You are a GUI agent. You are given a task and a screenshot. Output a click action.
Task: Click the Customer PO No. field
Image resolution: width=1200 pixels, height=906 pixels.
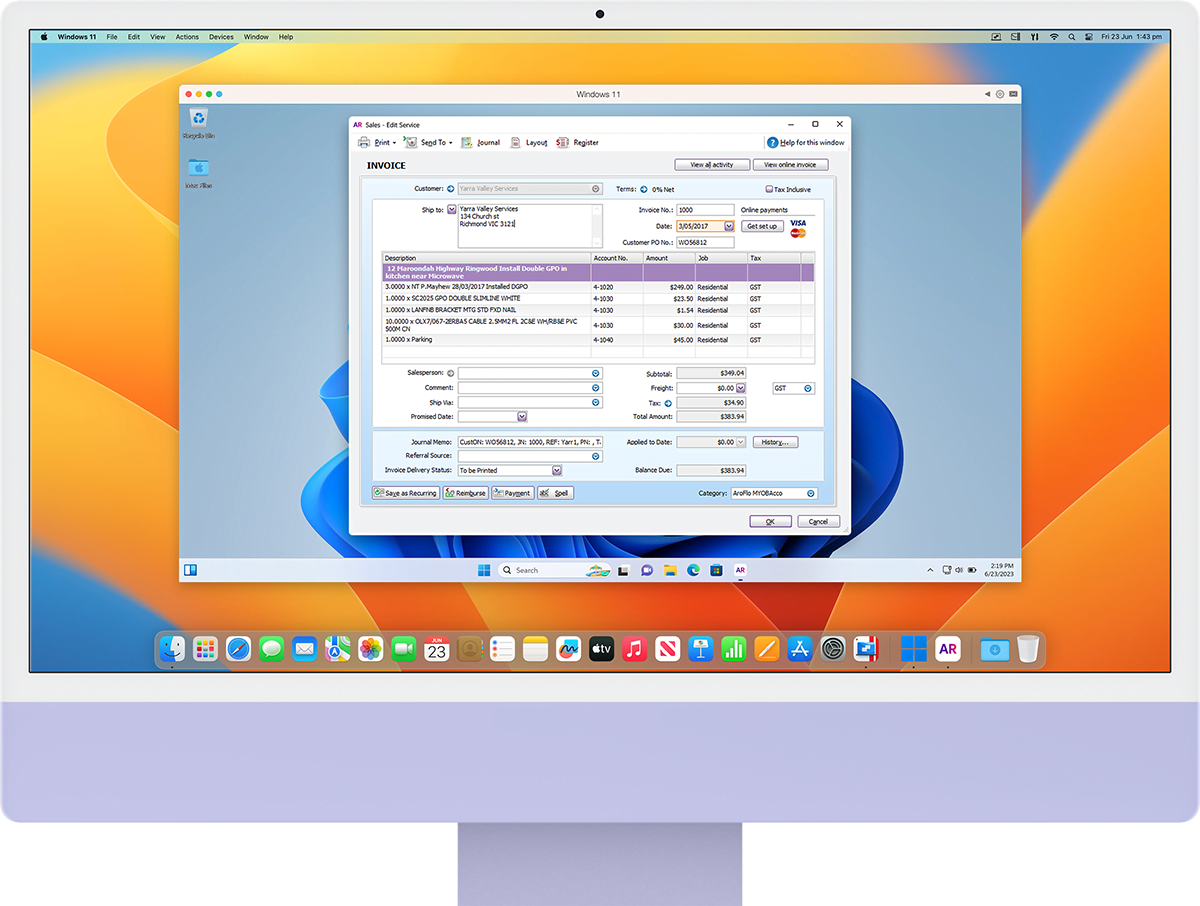(705, 242)
